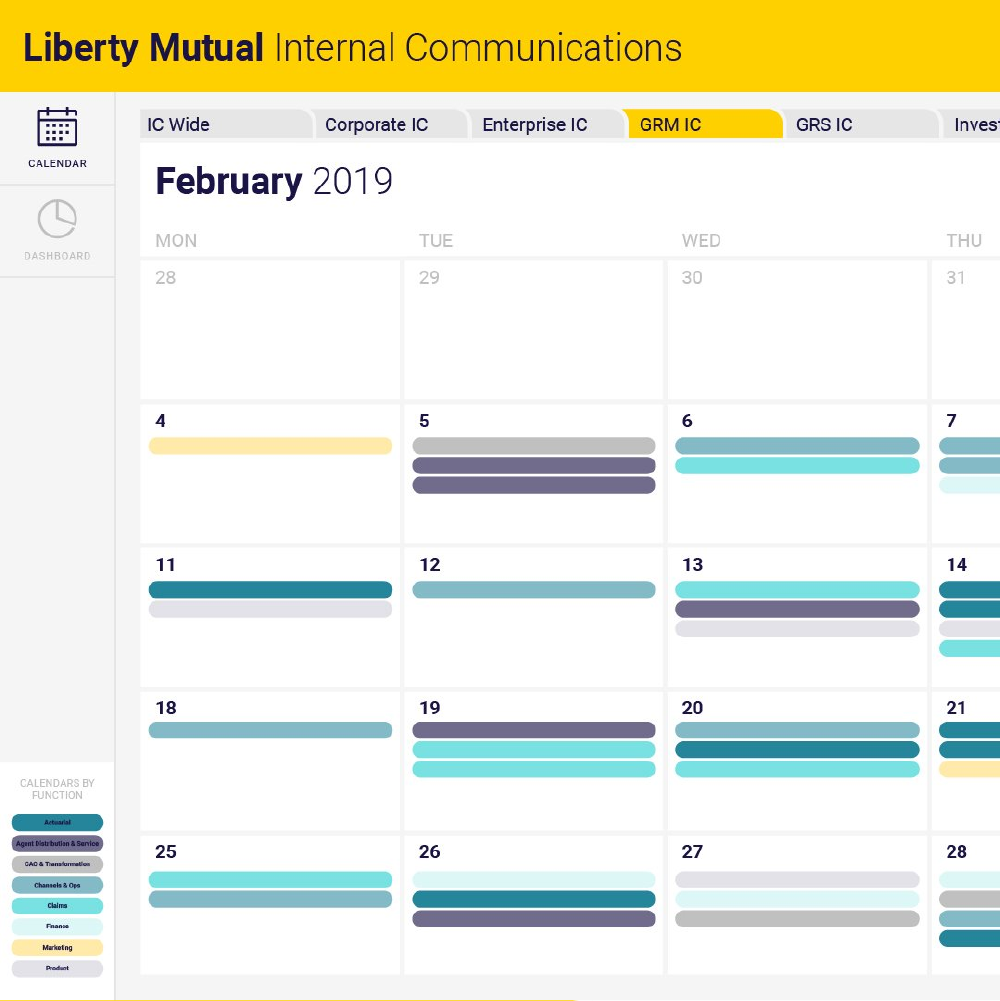Image resolution: width=1000 pixels, height=1001 pixels.
Task: Open the gray CAO event on February 5
Action: point(534,446)
